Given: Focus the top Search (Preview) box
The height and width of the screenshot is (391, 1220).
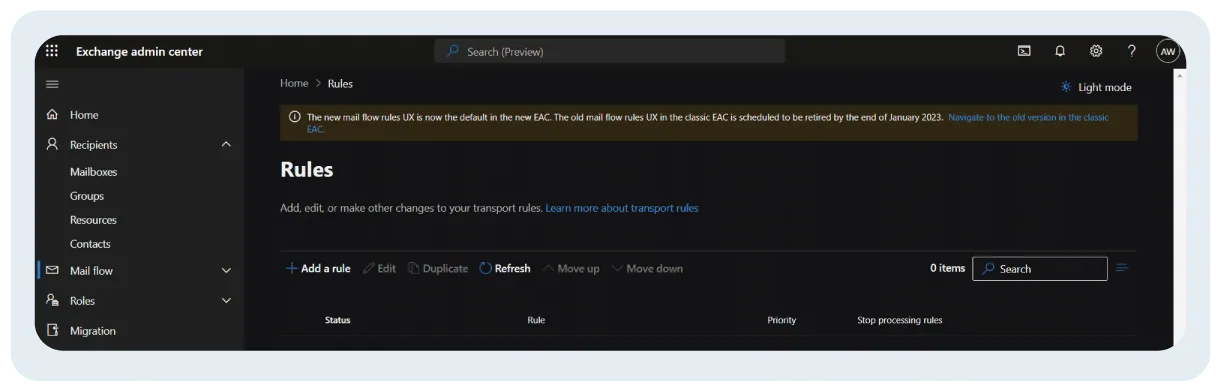Looking at the screenshot, I should coord(609,51).
